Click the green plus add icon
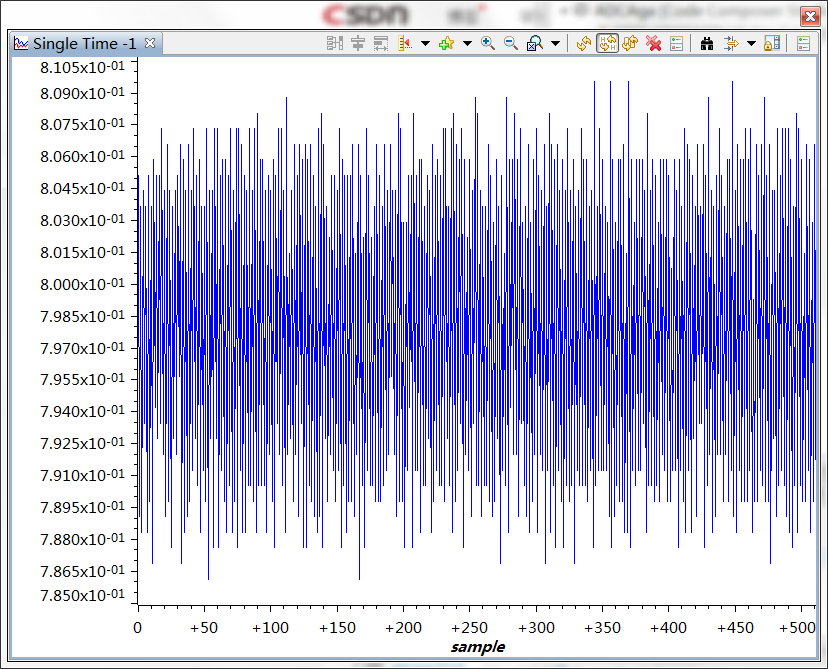 [446, 43]
